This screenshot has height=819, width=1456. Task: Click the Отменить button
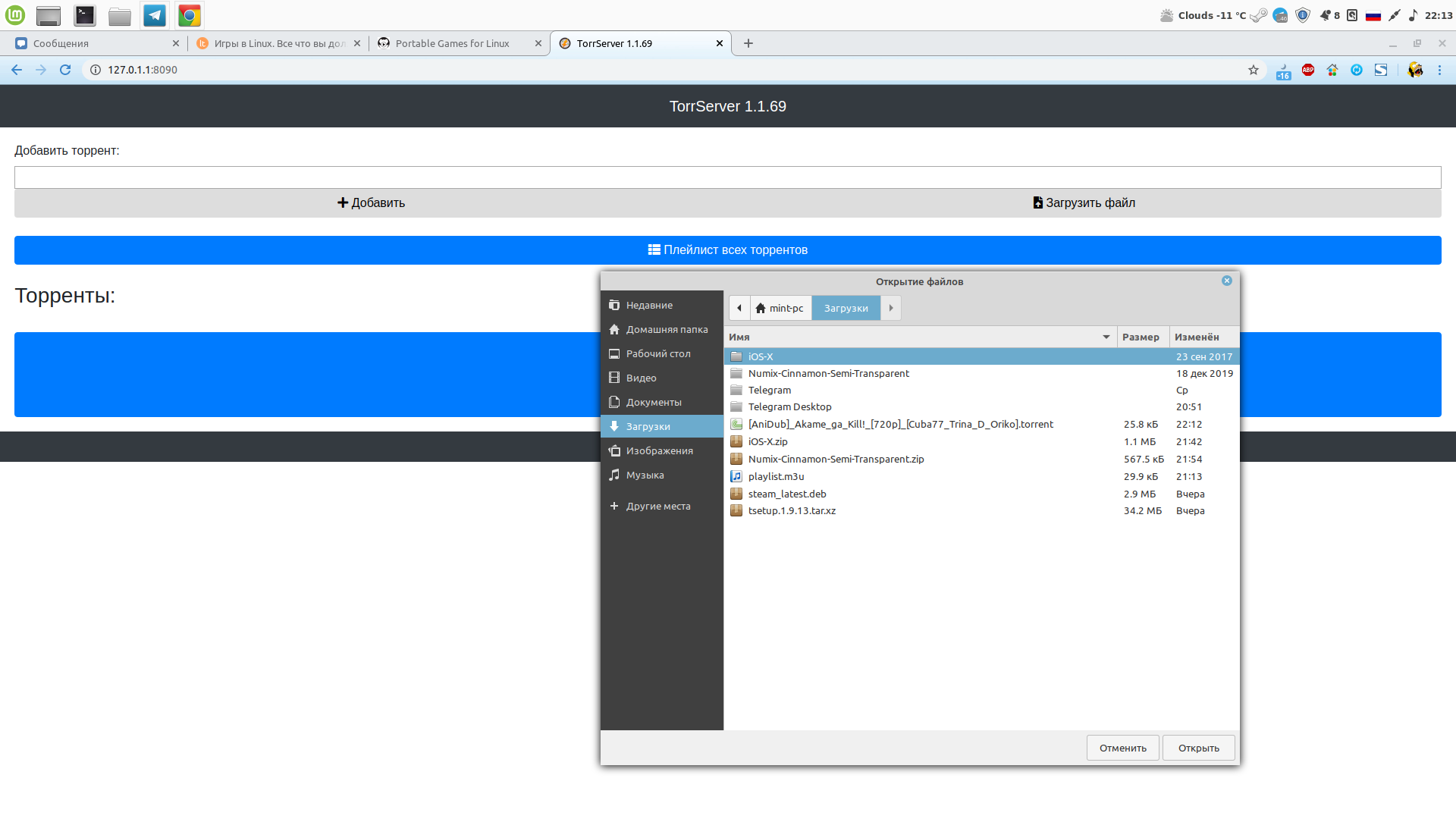coord(1122,748)
